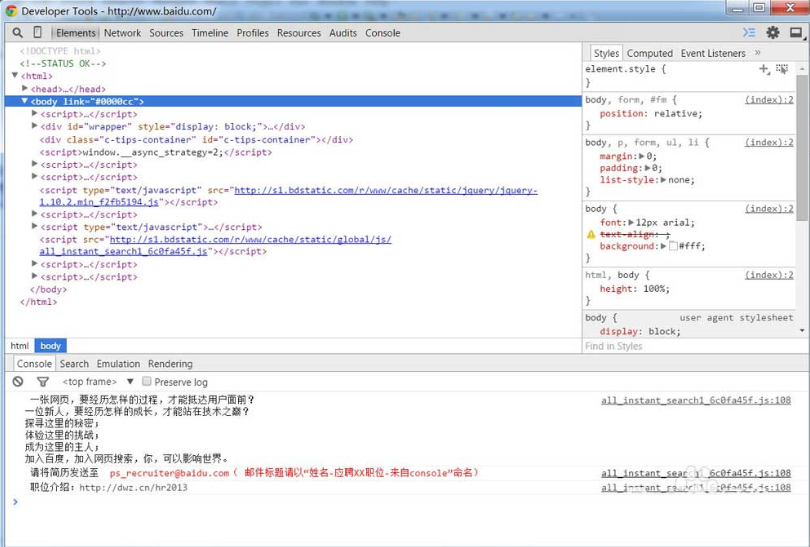Collapse the html node
This screenshot has height=547, width=810.
pos(15,75)
